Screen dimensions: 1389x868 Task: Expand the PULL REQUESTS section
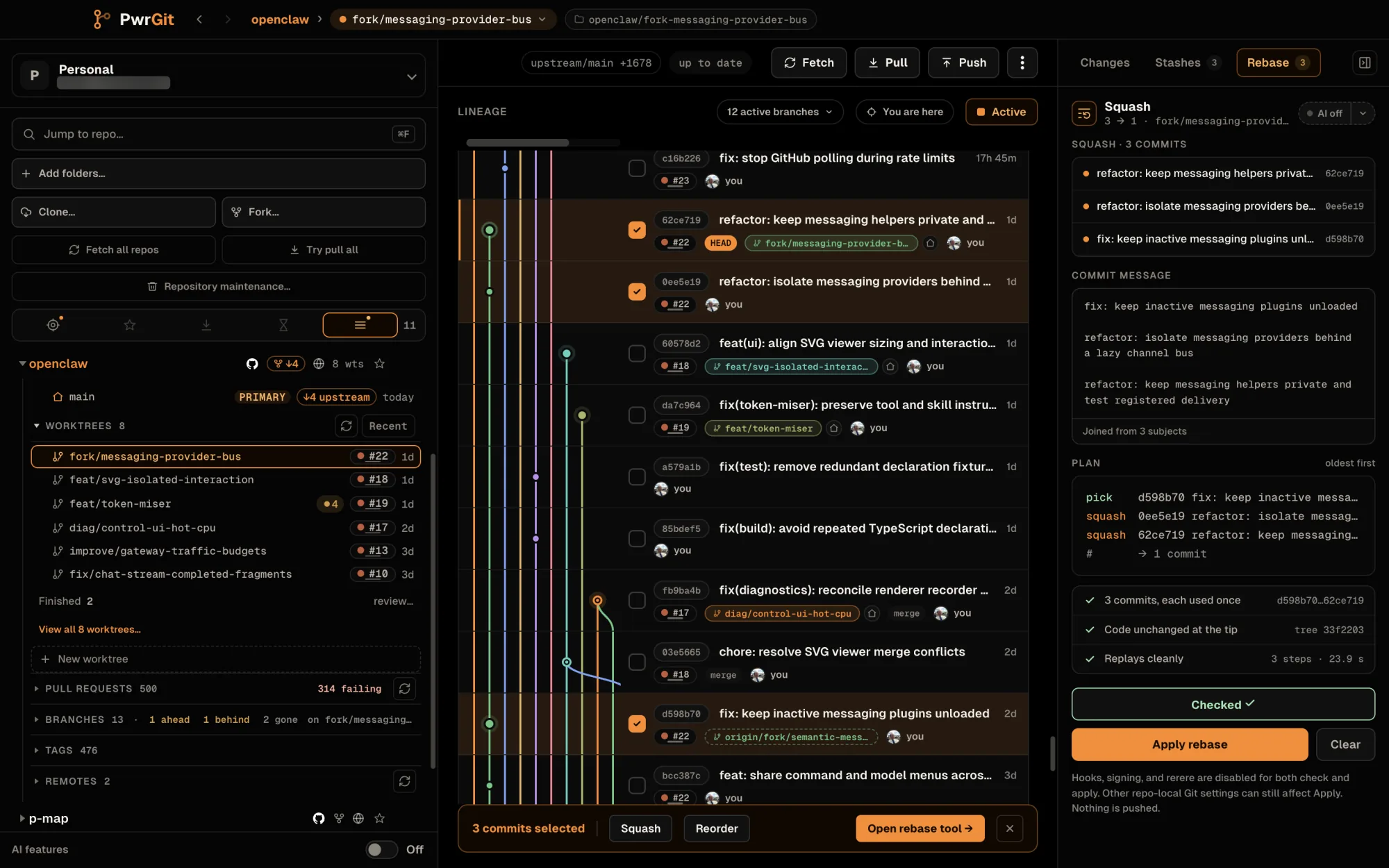coord(36,689)
